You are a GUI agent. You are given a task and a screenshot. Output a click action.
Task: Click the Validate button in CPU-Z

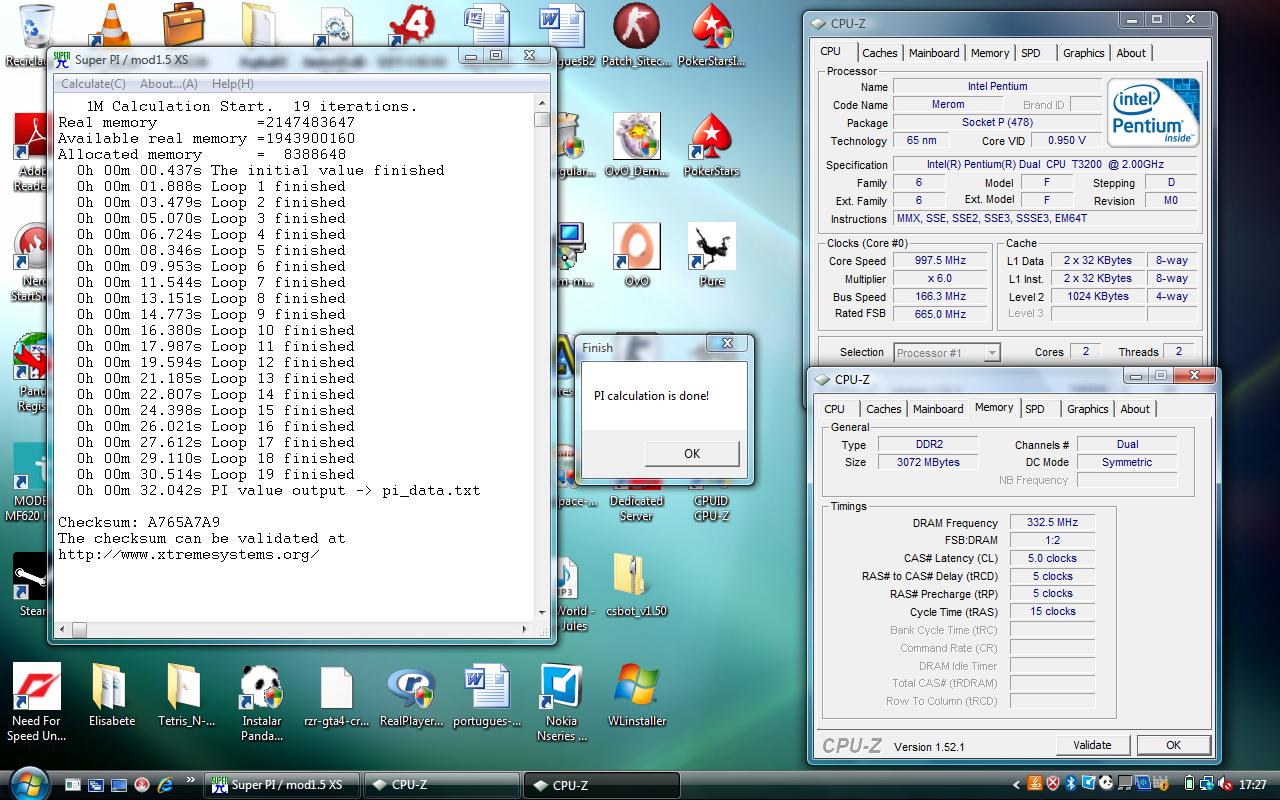click(1092, 745)
